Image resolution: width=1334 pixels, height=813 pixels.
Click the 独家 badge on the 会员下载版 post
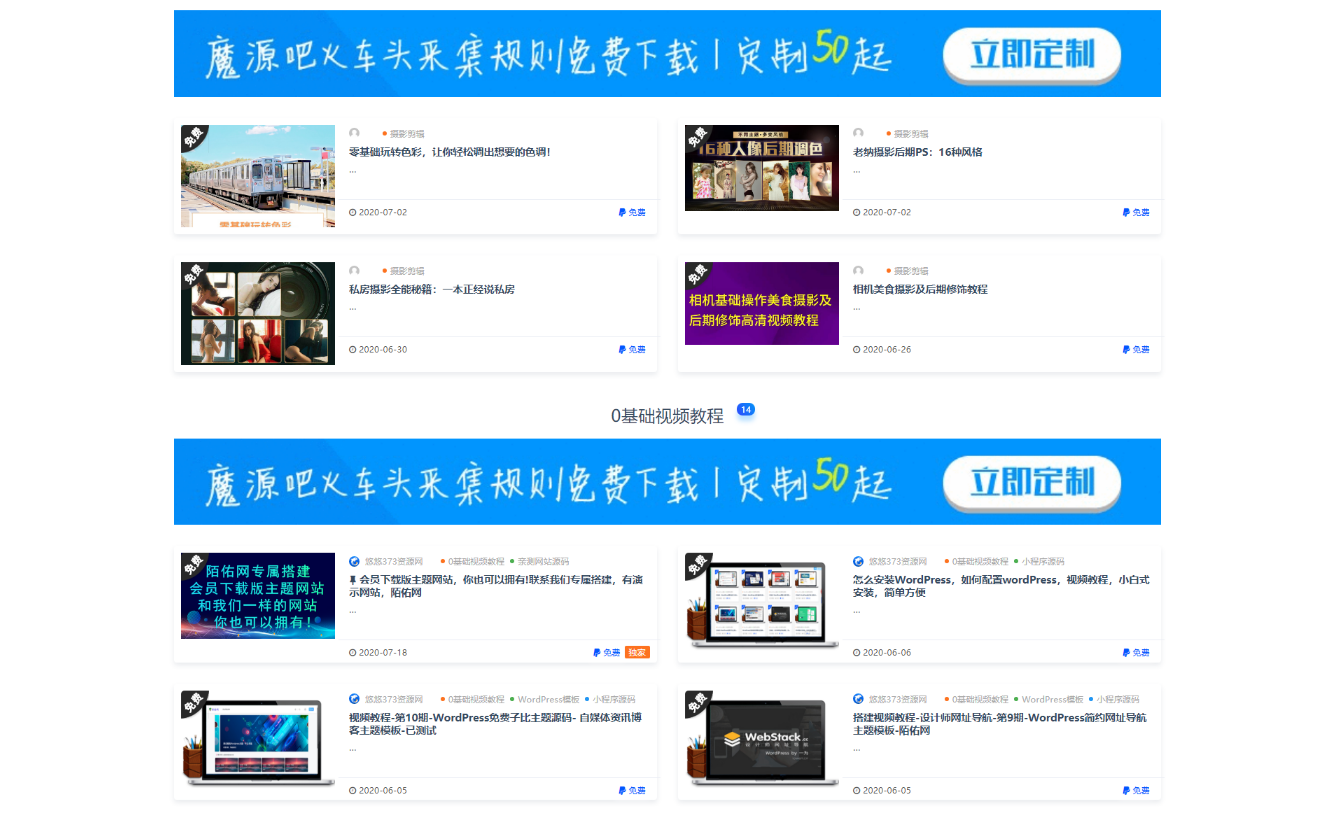pos(635,652)
